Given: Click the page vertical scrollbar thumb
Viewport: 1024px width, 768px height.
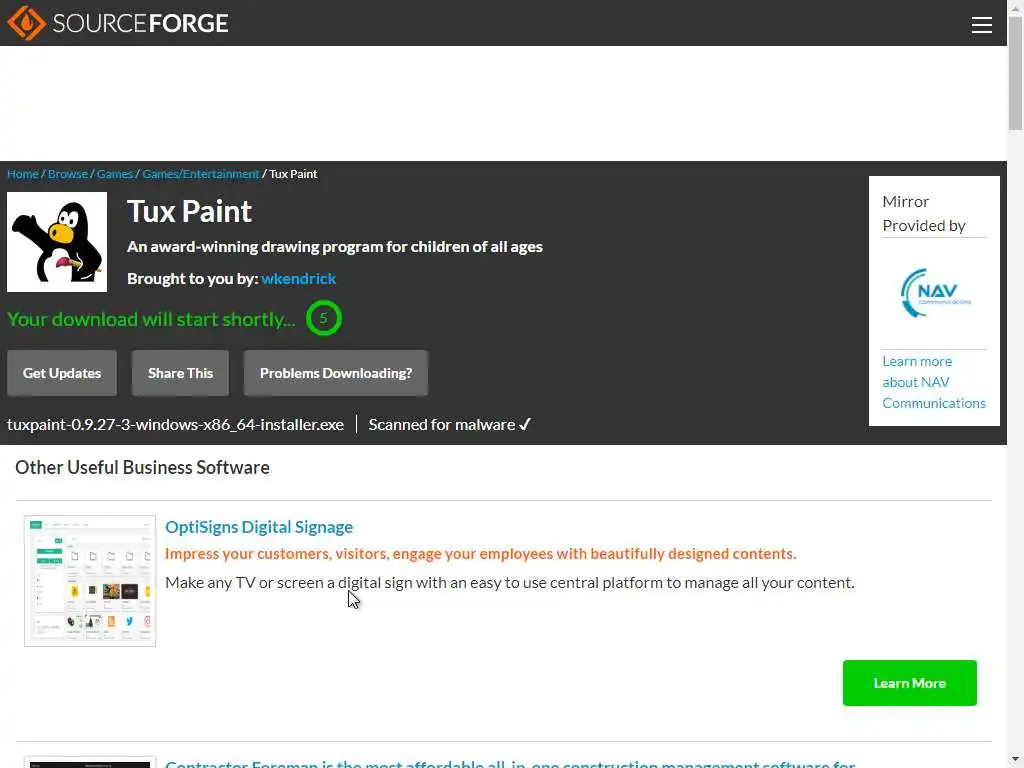Looking at the screenshot, I should click(1016, 73).
